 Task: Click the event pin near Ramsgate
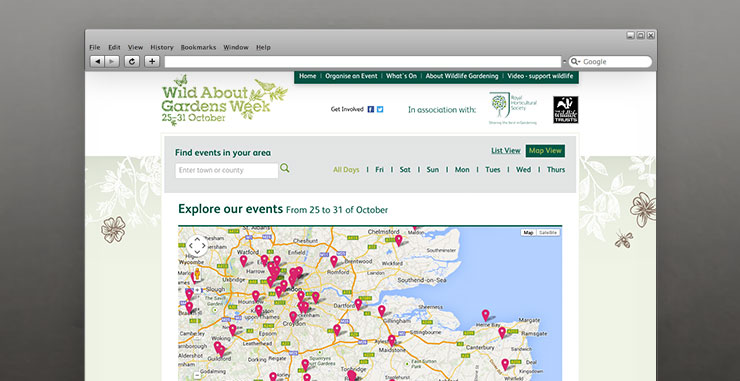pyautogui.click(x=502, y=333)
